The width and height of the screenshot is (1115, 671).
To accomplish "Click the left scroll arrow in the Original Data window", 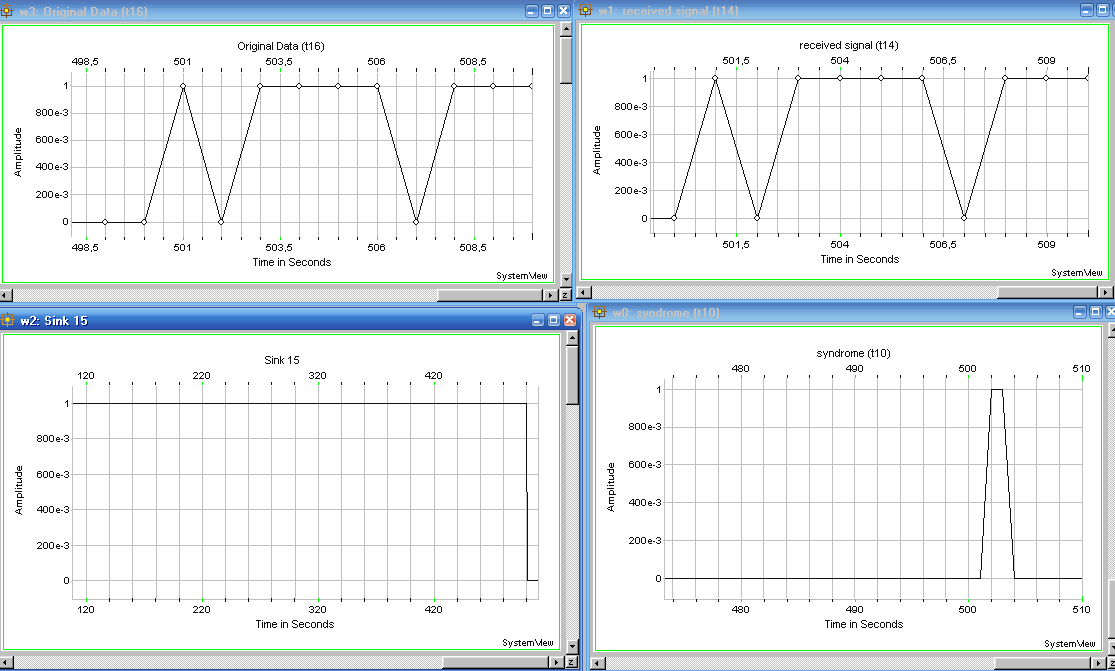I will coord(6,294).
